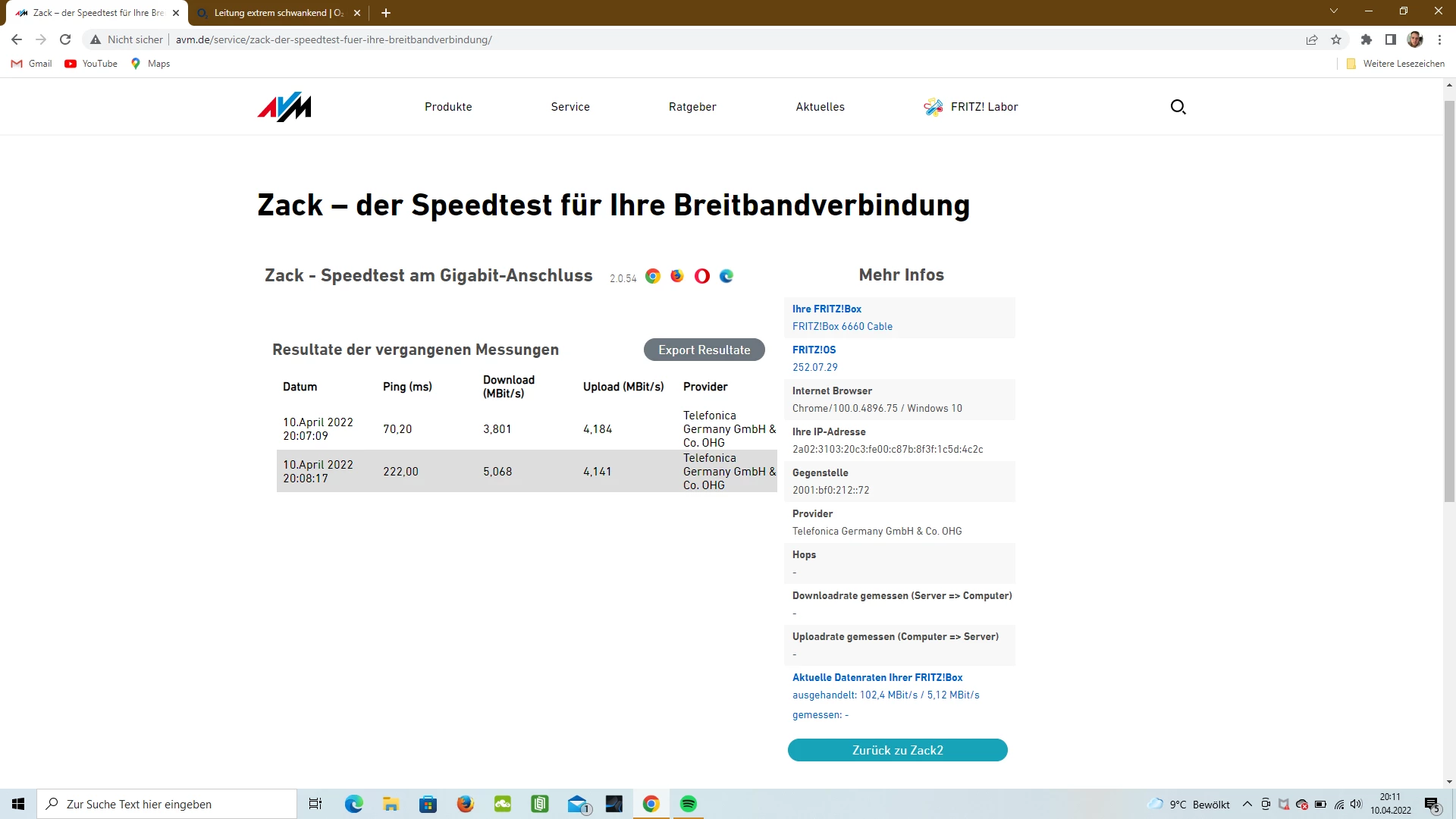Click the browser address bar URL
Image resolution: width=1456 pixels, height=819 pixels.
coord(334,39)
